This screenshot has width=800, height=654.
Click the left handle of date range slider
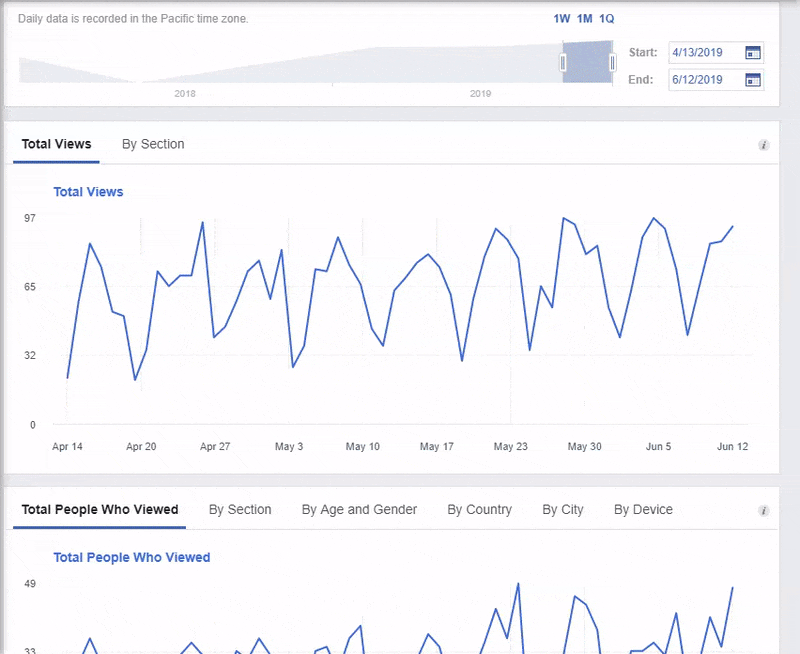click(563, 63)
